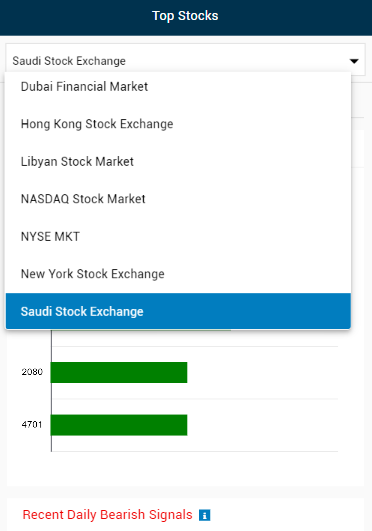
Task: Click the 4701 axis label
Action: (32, 424)
